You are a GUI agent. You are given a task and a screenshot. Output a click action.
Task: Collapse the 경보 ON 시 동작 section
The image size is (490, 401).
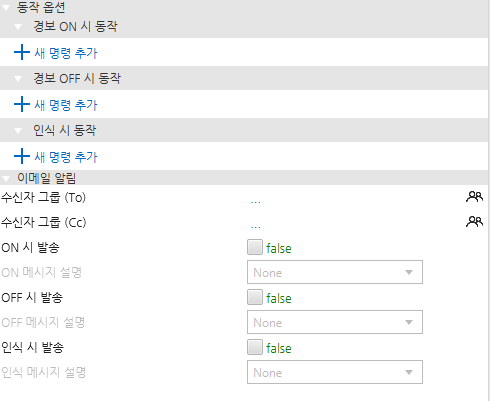click(x=18, y=26)
